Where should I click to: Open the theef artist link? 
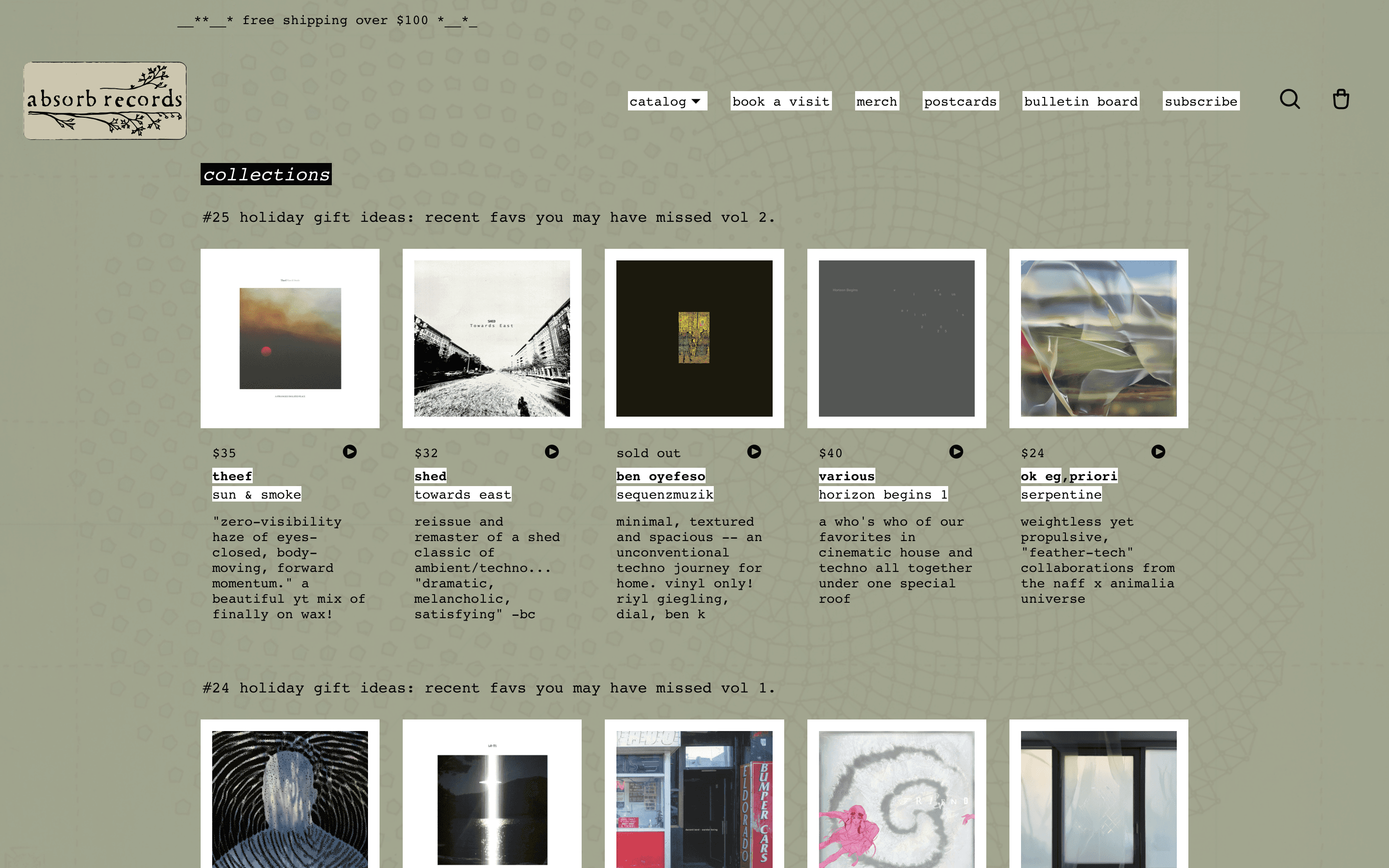[232, 476]
